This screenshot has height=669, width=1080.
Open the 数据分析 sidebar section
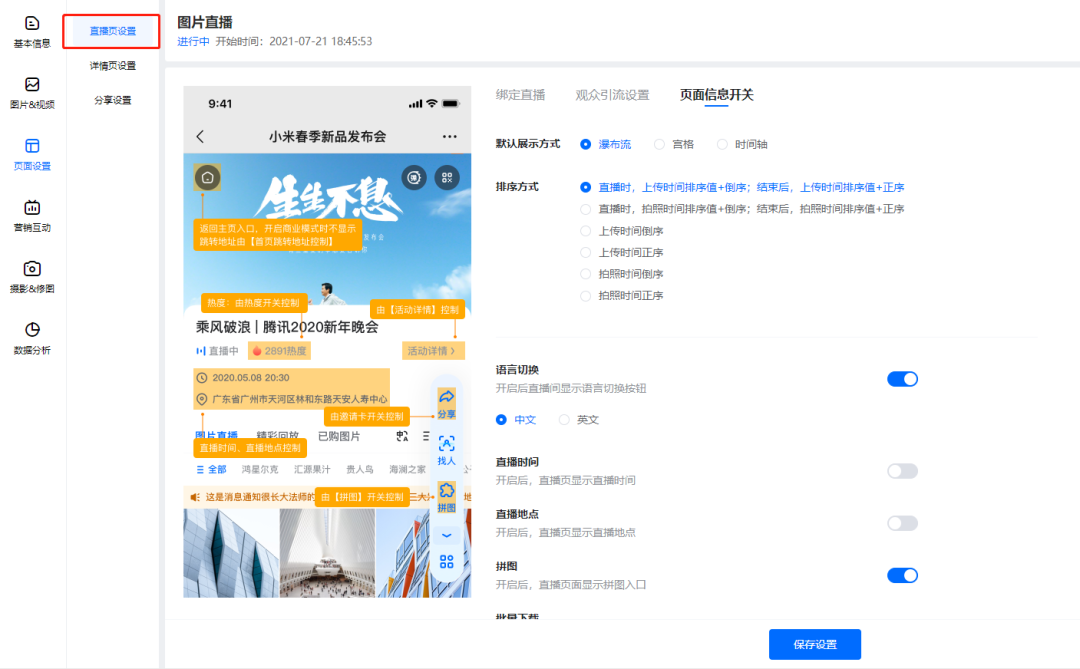click(32, 338)
